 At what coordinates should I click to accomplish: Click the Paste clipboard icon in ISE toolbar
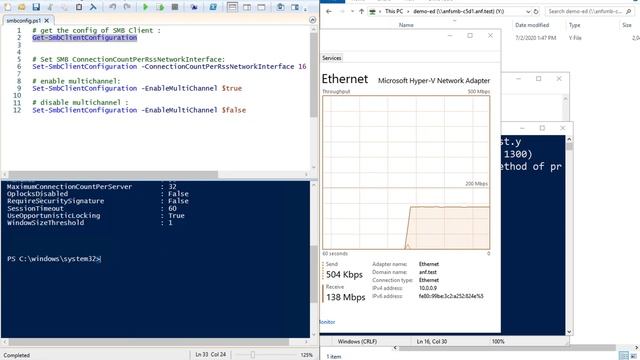pos(79,7)
